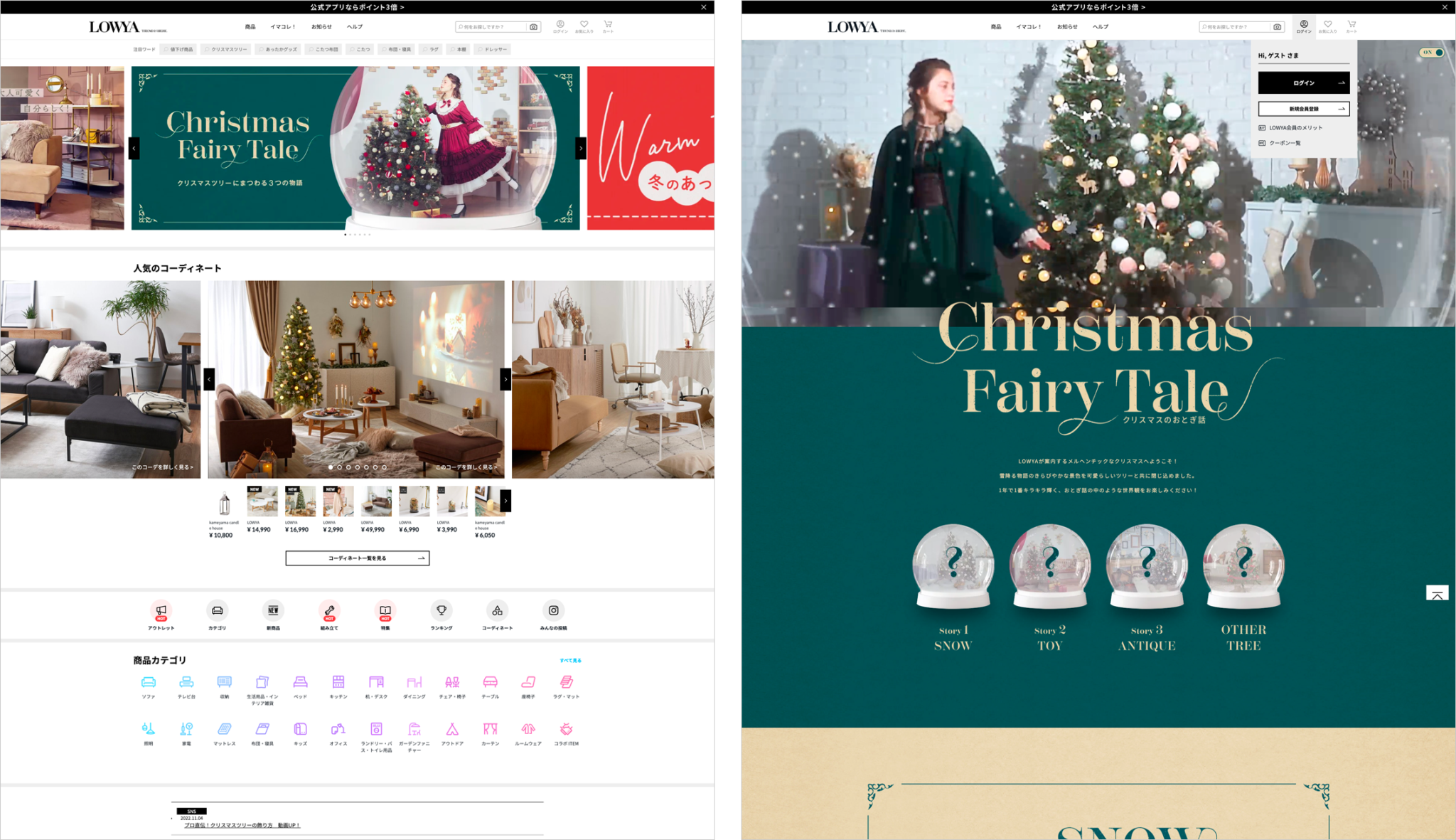Click the 照明 lighting category icon
This screenshot has height=840, width=1456.
(x=148, y=729)
